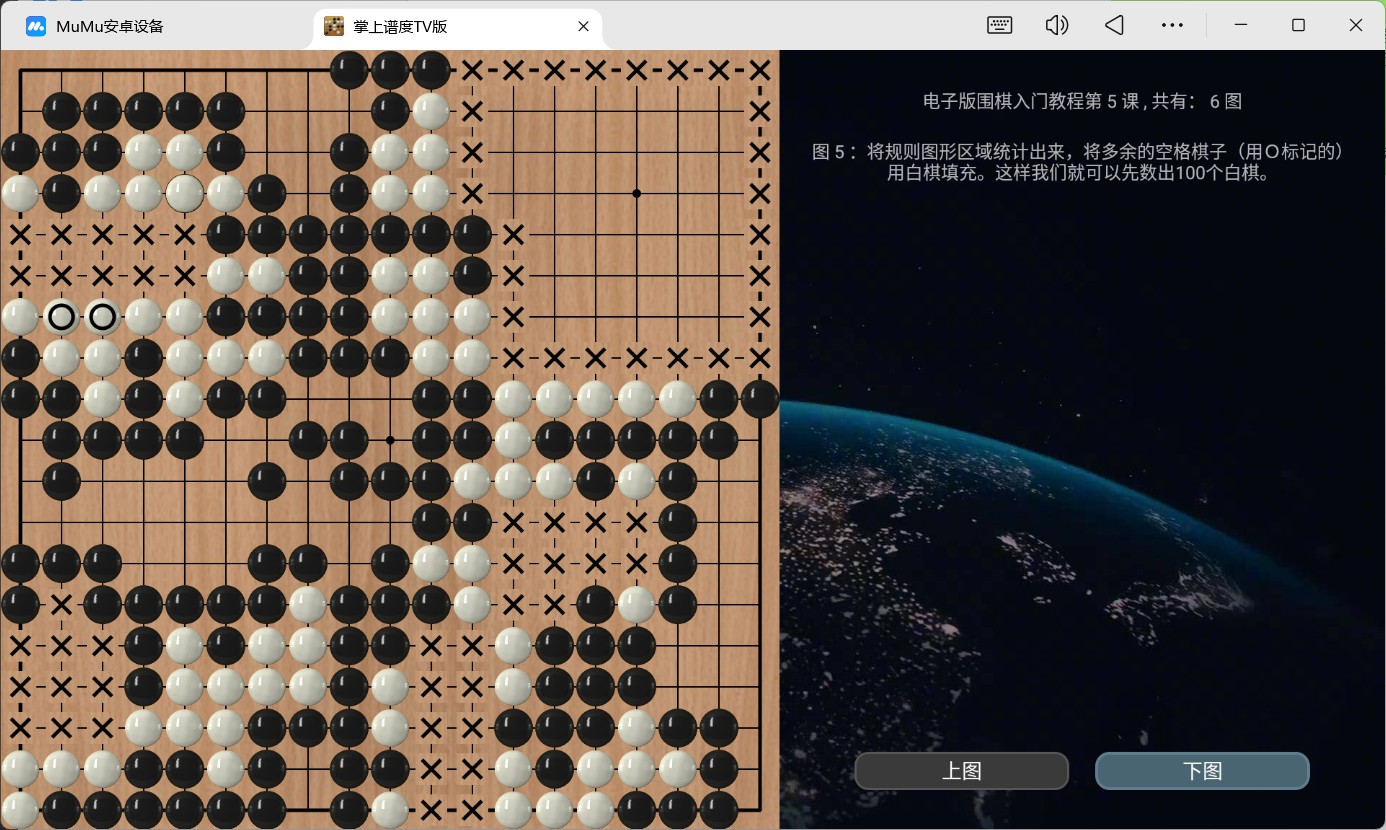Click the Go board icon on the app tab
The height and width of the screenshot is (830, 1386).
(335, 26)
